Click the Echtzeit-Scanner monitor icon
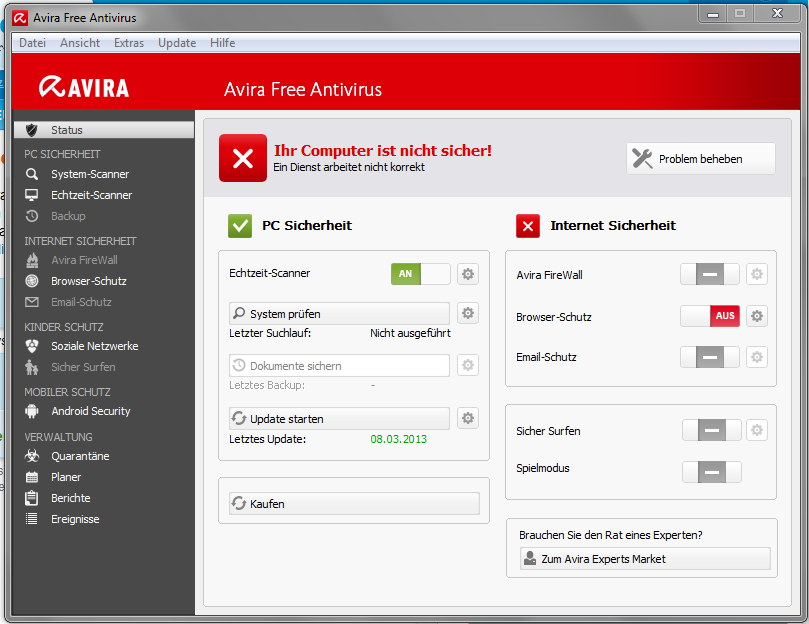This screenshot has width=809, height=624. pyautogui.click(x=31, y=195)
